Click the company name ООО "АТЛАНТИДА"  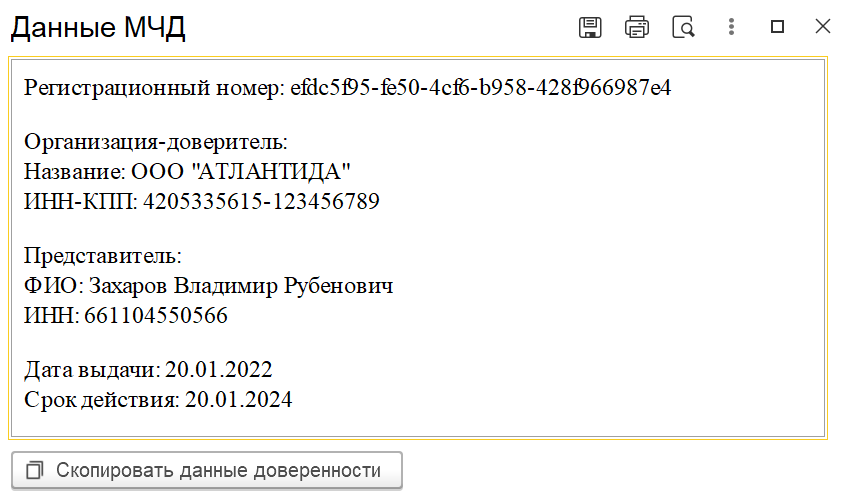(x=241, y=172)
